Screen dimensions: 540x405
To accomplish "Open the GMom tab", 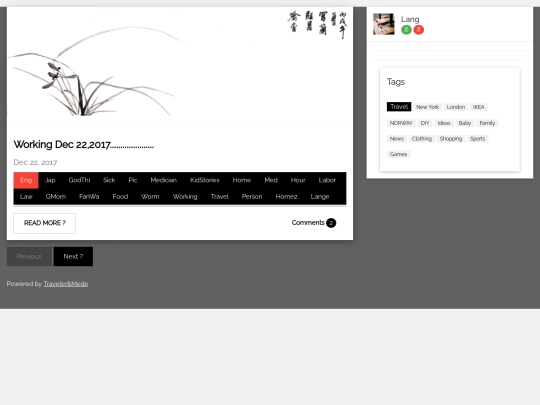I will tap(56, 197).
